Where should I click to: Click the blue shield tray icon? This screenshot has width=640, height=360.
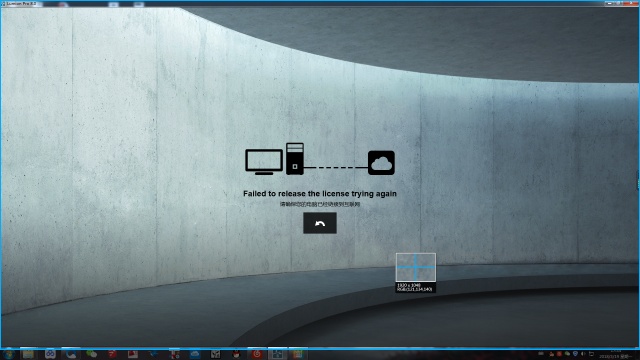(x=575, y=354)
